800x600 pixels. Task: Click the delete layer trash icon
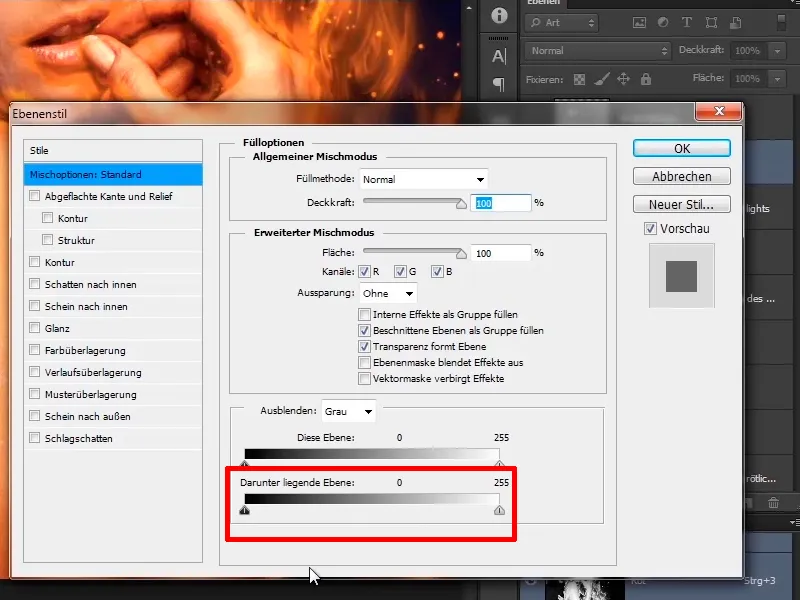[773, 503]
